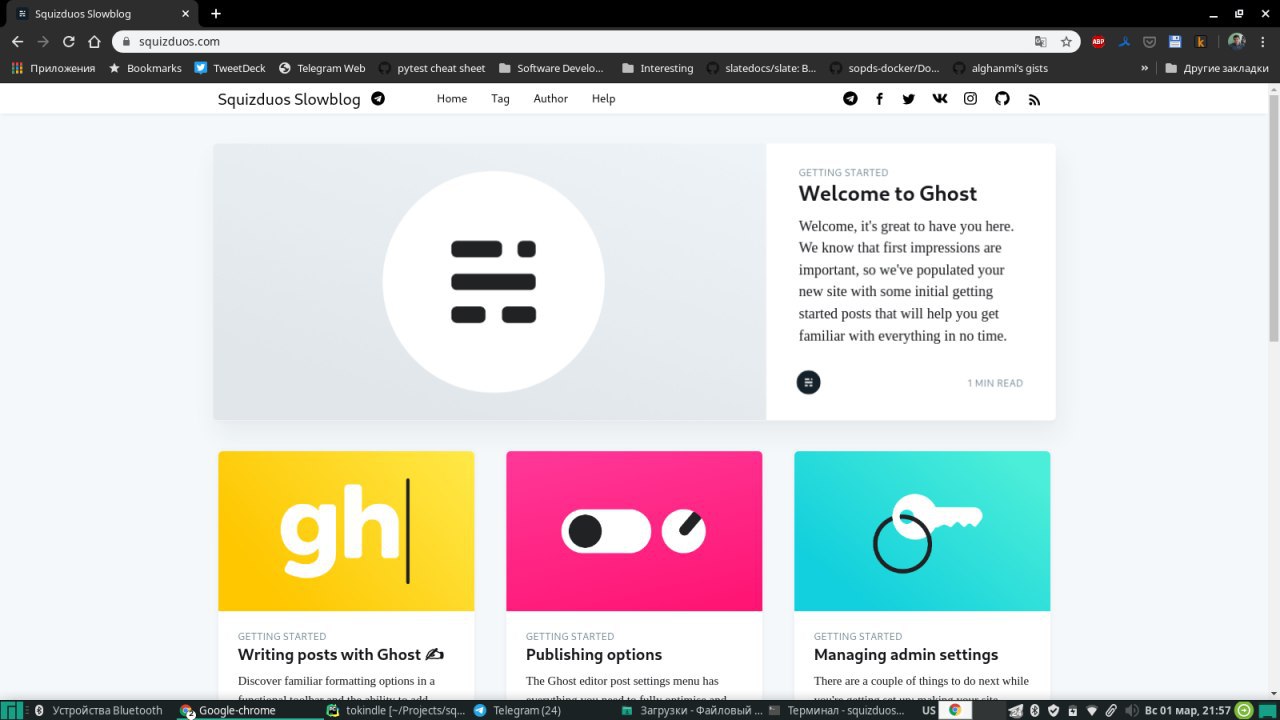1280x720 pixels.
Task: Go to Home in blog navigation
Action: pos(452,99)
